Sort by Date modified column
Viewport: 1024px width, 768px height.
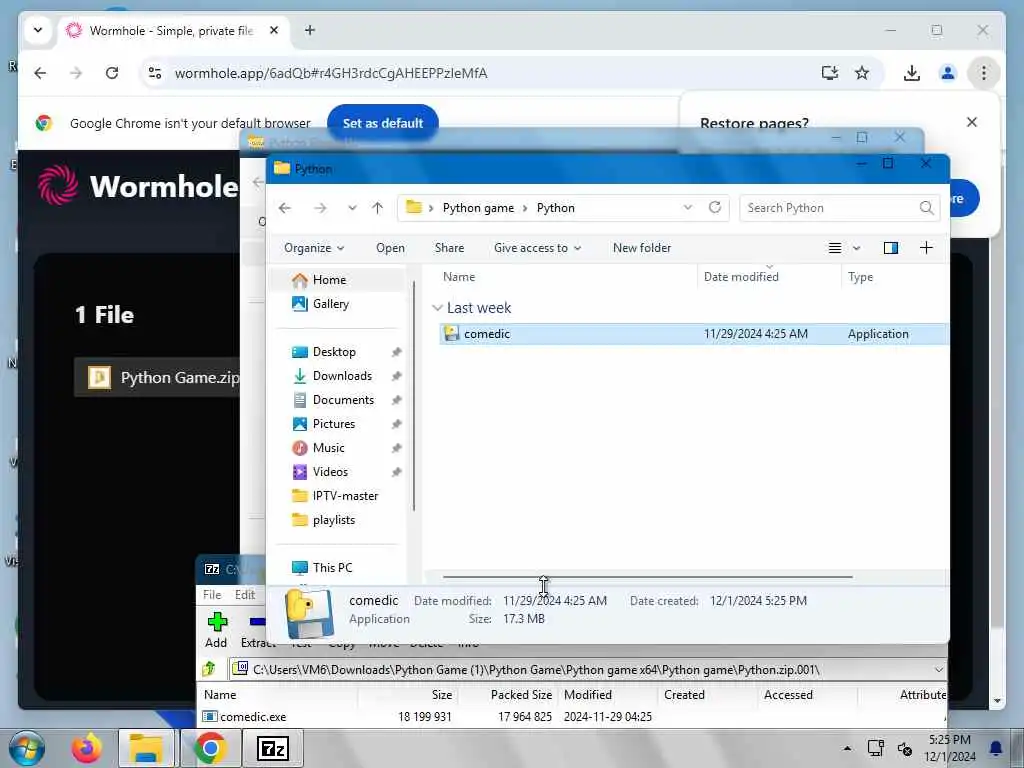[x=741, y=277]
